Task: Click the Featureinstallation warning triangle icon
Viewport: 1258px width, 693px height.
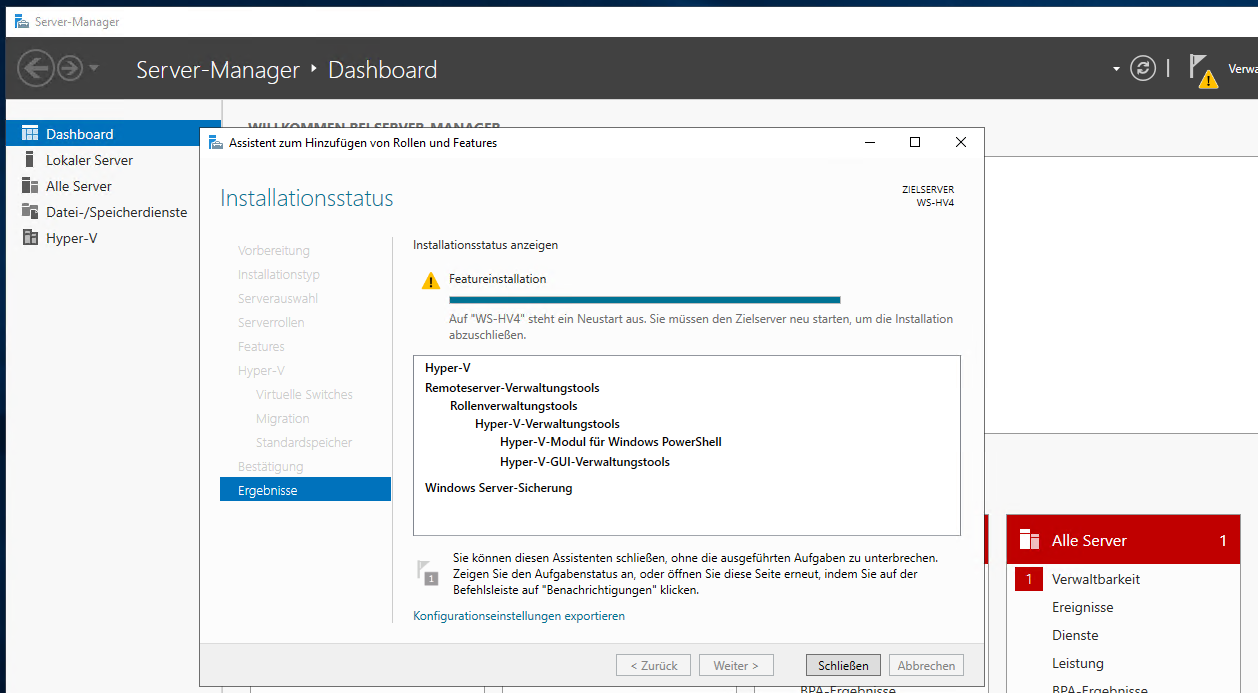Action: point(431,281)
